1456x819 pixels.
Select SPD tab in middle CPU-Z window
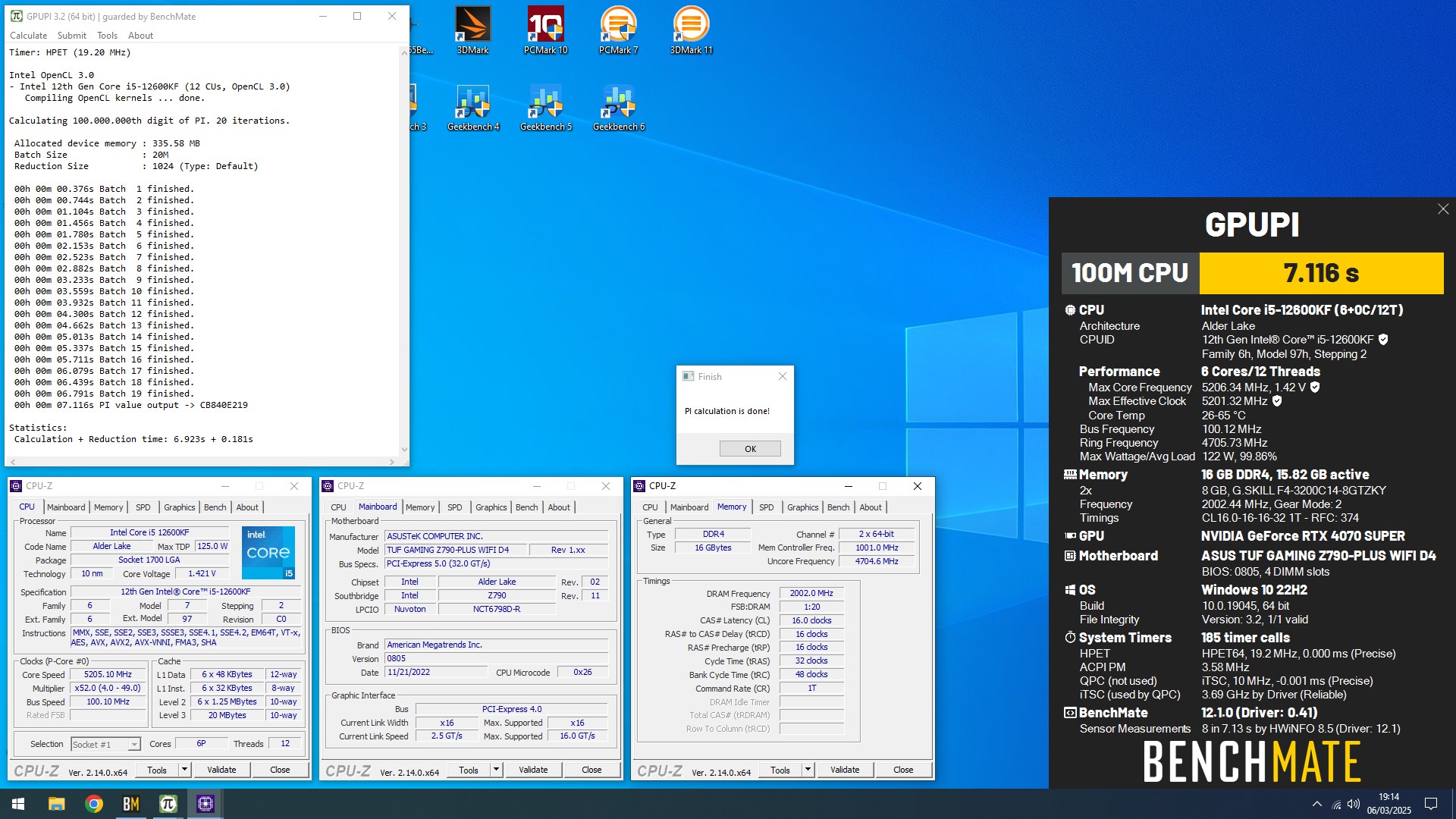455,507
